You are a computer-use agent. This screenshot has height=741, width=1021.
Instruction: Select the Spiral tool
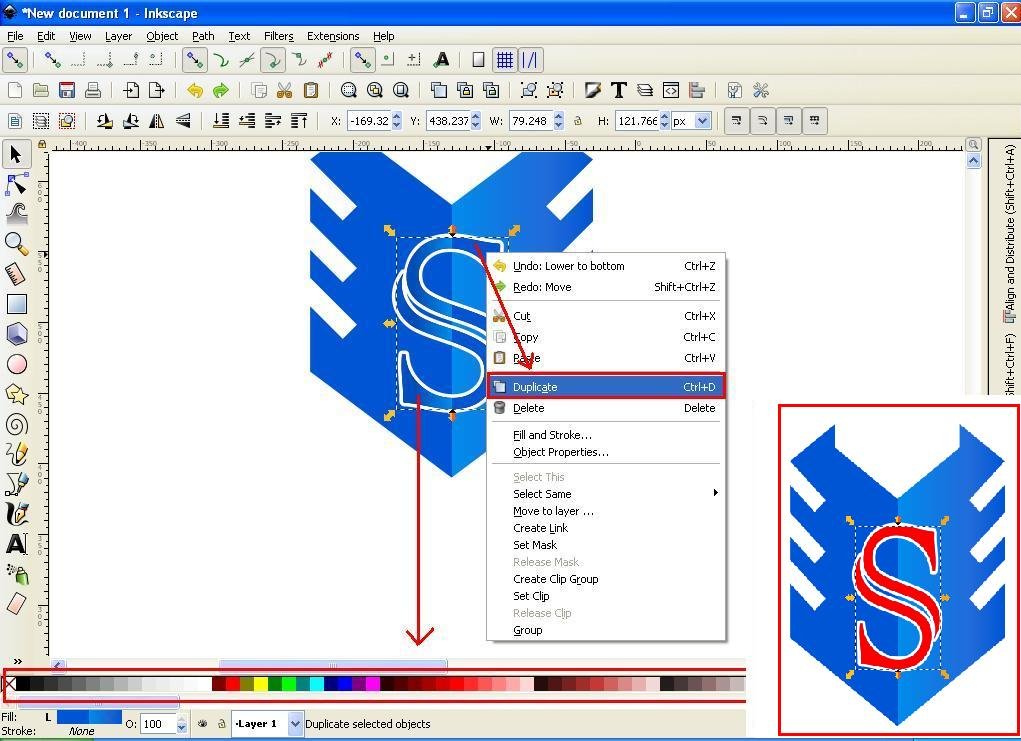pyautogui.click(x=16, y=425)
